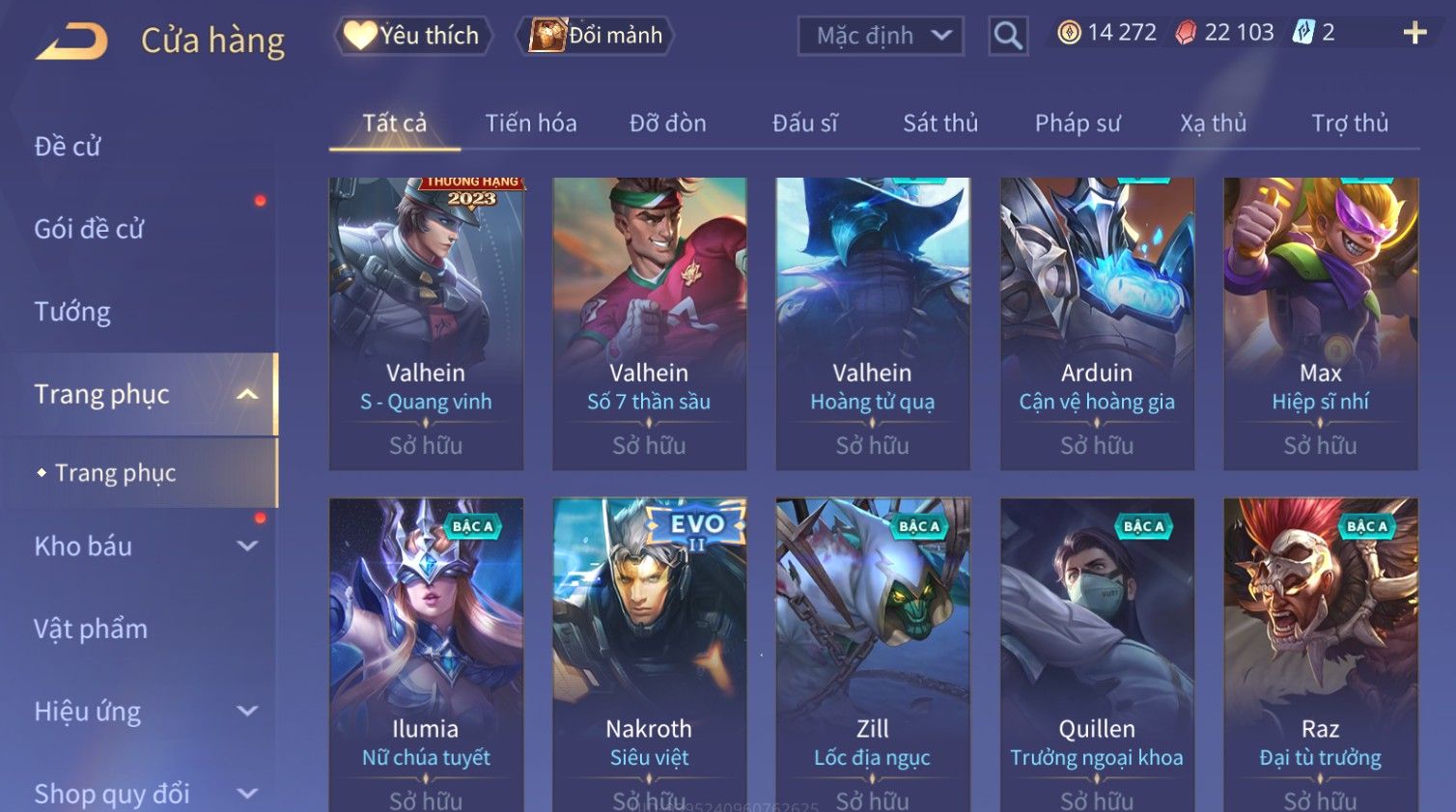Tap the gold coin balance icon
The height and width of the screenshot is (812, 1456).
(1069, 33)
